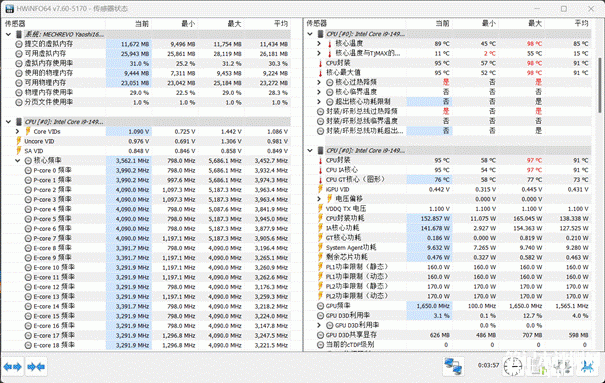Click the lightning icon beside IA核心功耗
The height and width of the screenshot is (383, 605).
(x=320, y=228)
